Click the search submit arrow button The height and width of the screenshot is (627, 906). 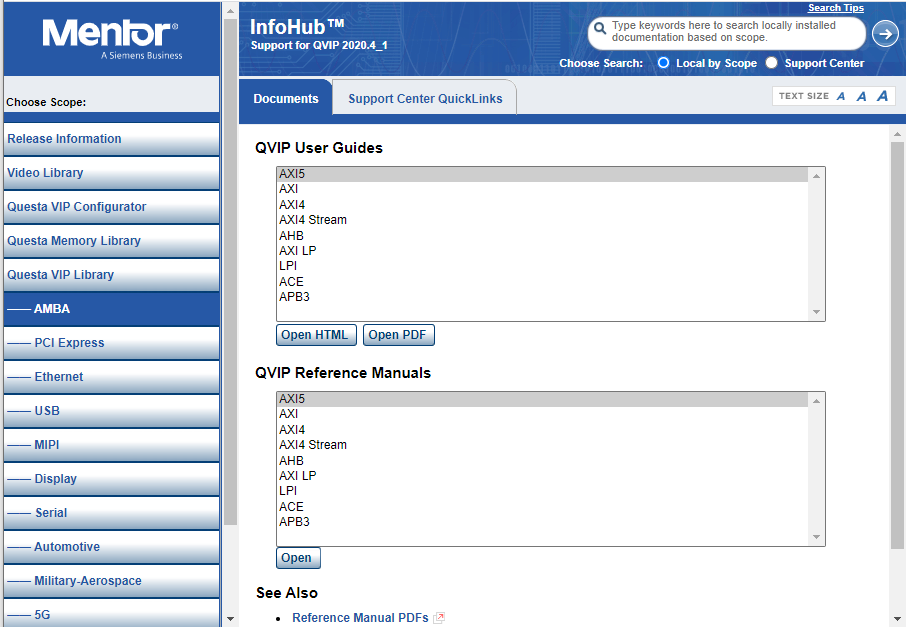pos(885,34)
